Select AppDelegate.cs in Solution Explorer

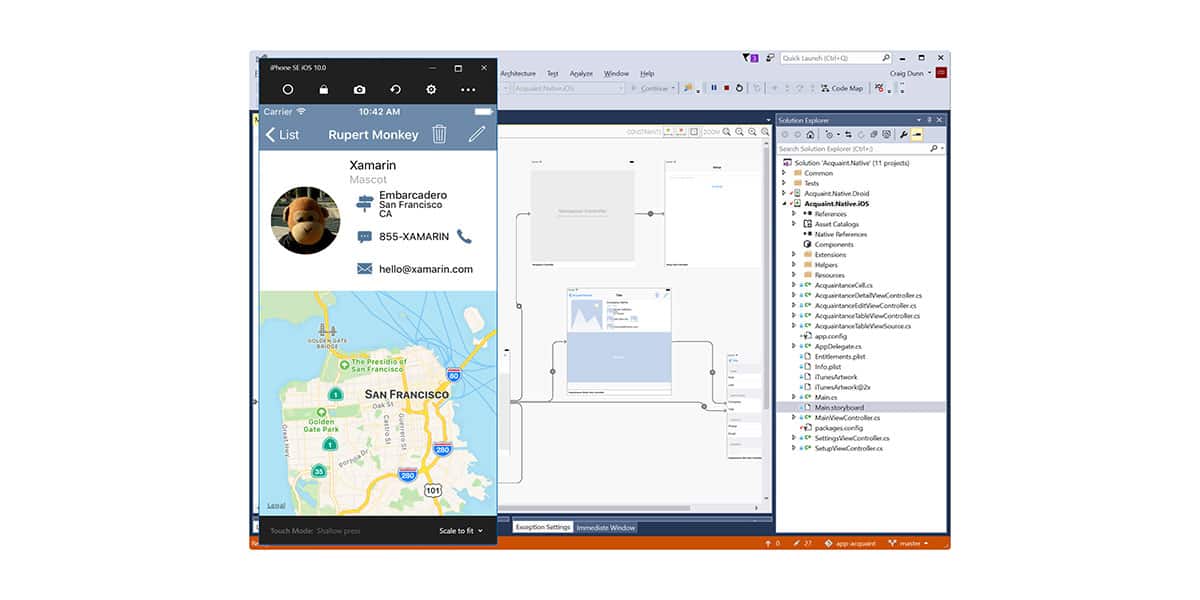click(837, 346)
